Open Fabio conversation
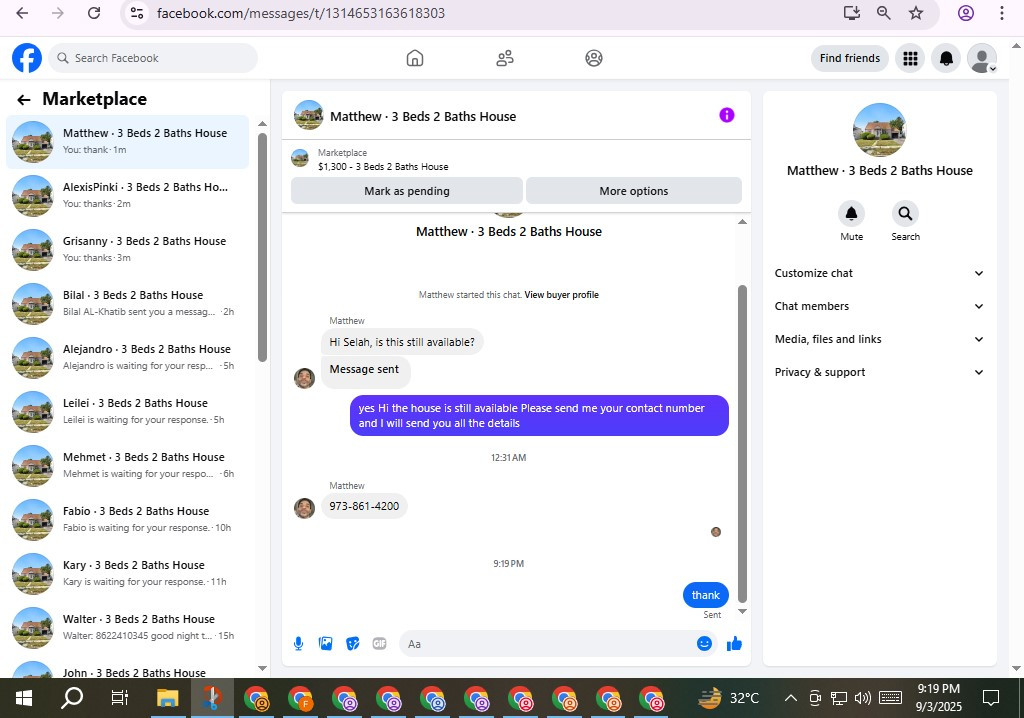Viewport: 1024px width, 718px height. [x=127, y=520]
